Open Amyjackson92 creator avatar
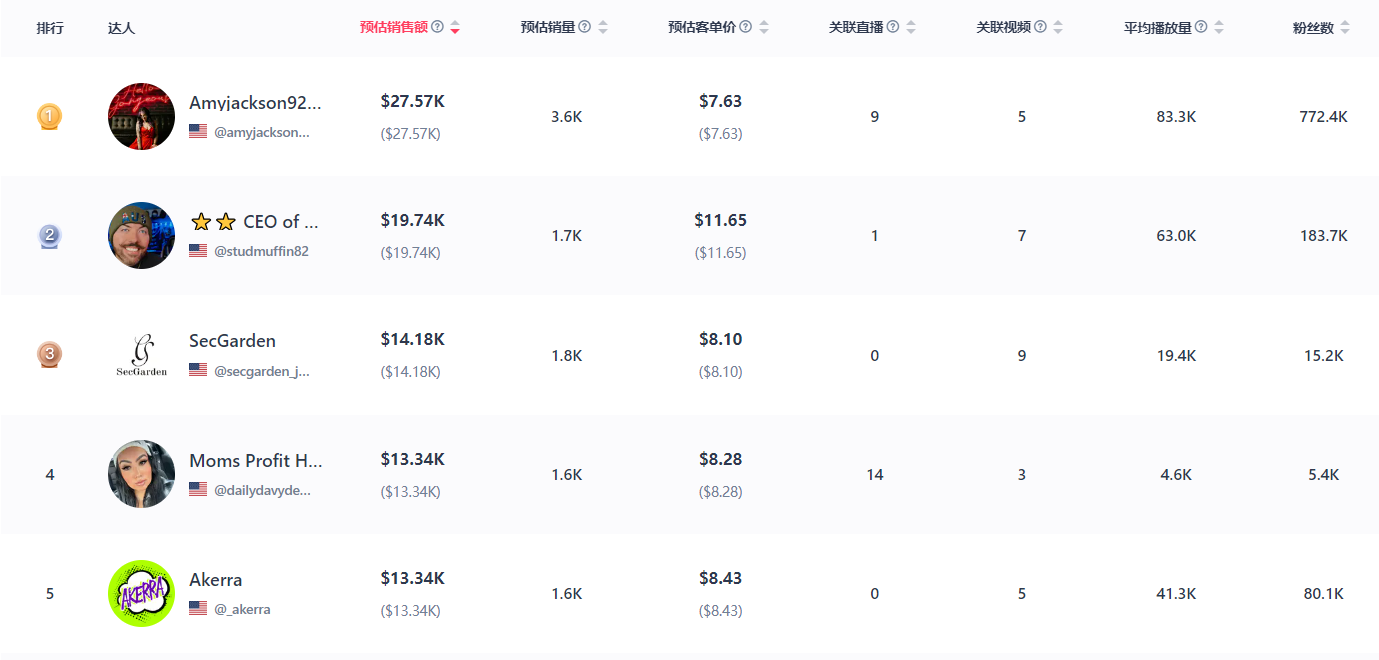1379x660 pixels. pyautogui.click(x=141, y=117)
